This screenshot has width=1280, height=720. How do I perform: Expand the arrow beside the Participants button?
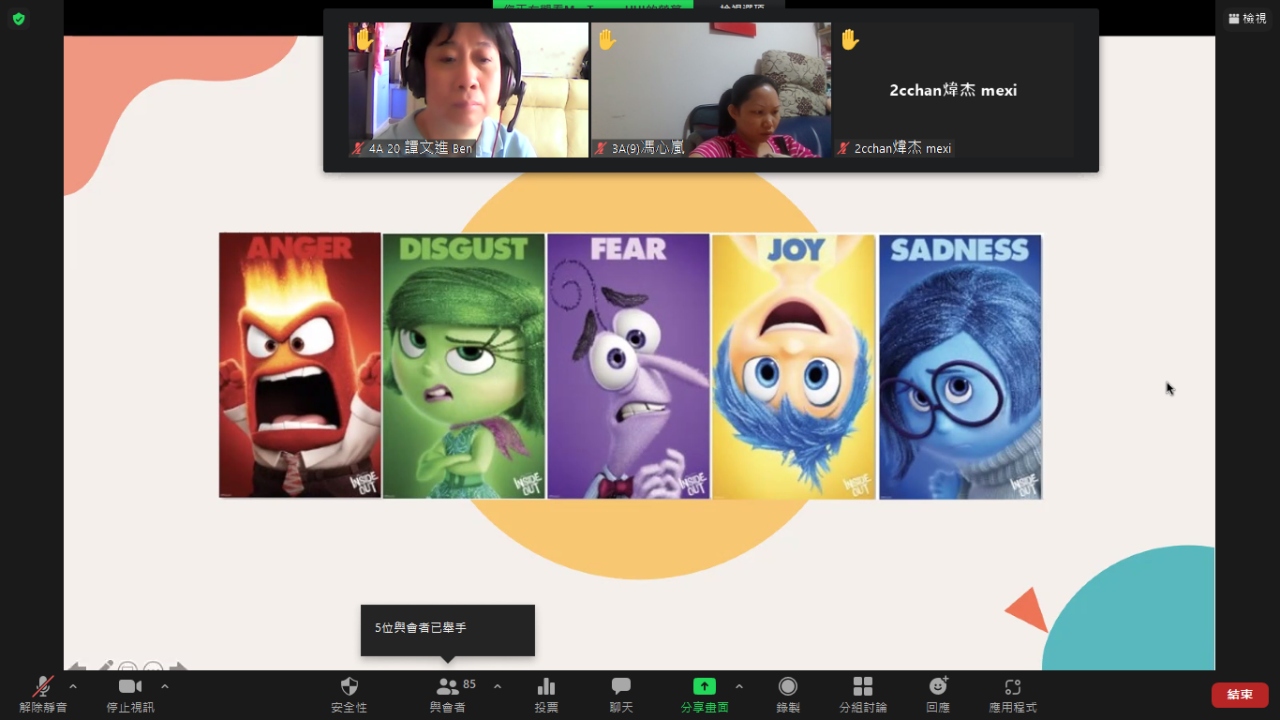[x=497, y=686]
